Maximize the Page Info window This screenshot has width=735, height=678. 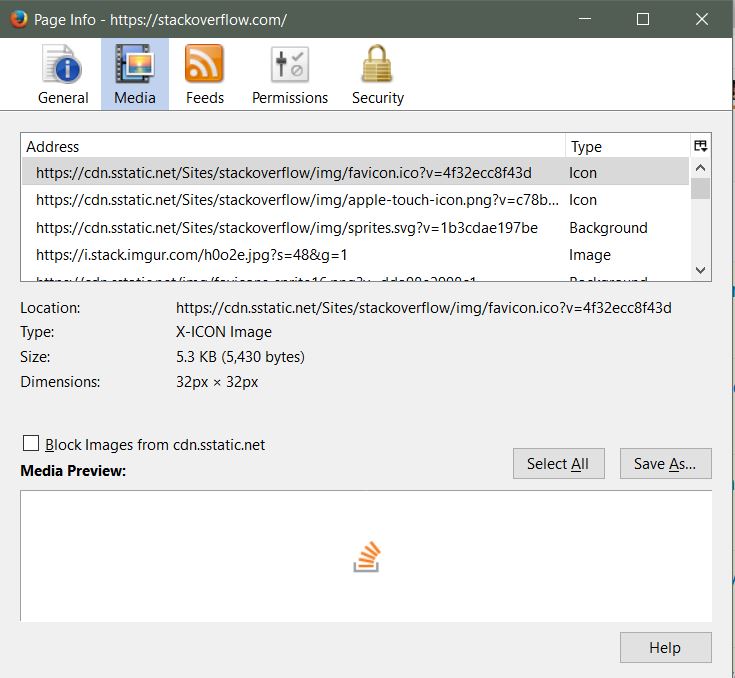click(x=643, y=19)
